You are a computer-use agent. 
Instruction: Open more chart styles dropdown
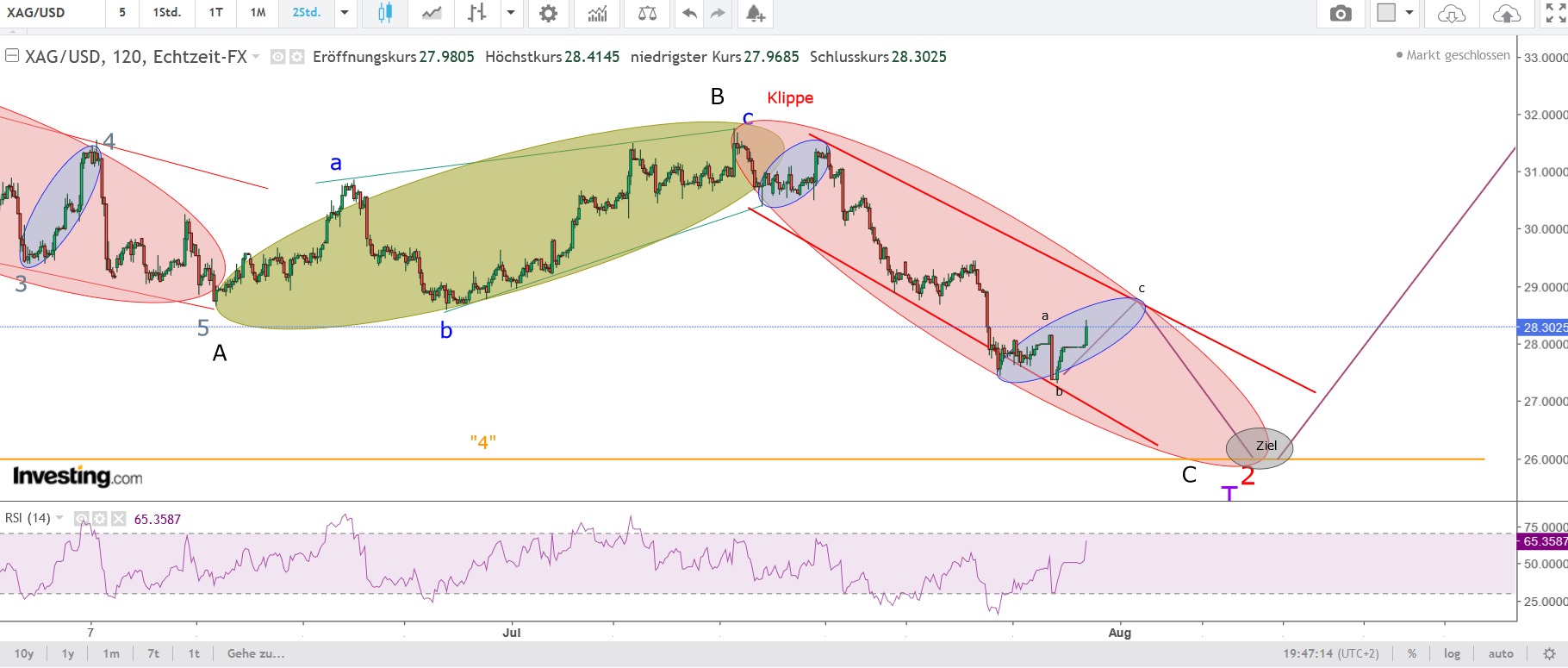(511, 13)
